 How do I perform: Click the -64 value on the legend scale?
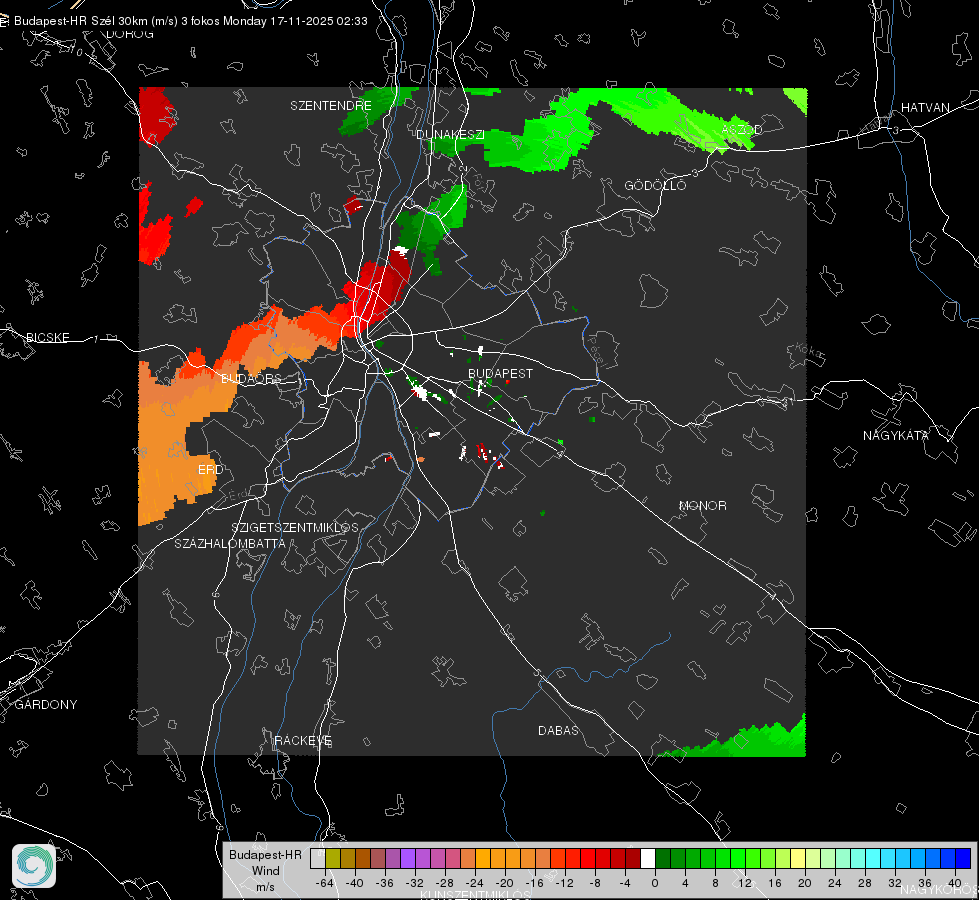coord(325,883)
